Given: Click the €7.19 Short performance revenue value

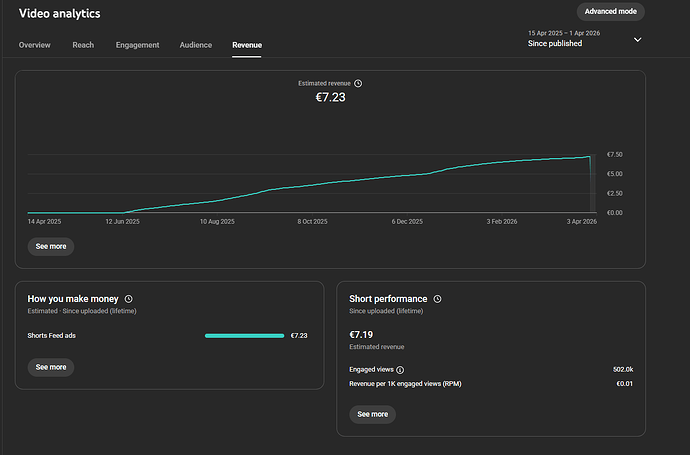Looking at the screenshot, I should (363, 335).
